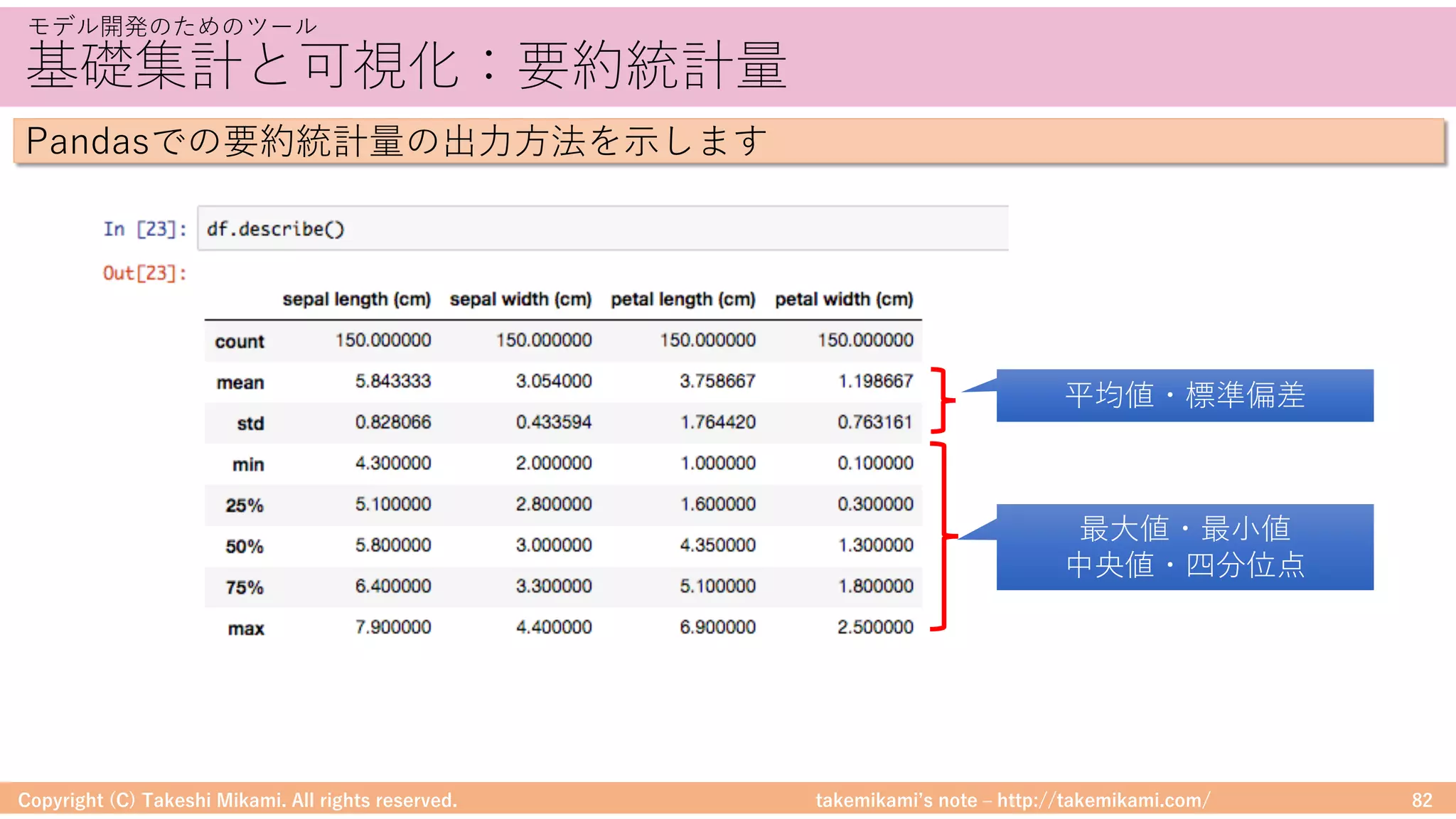
Task: Click std value 0.763161
Action: click(x=875, y=422)
